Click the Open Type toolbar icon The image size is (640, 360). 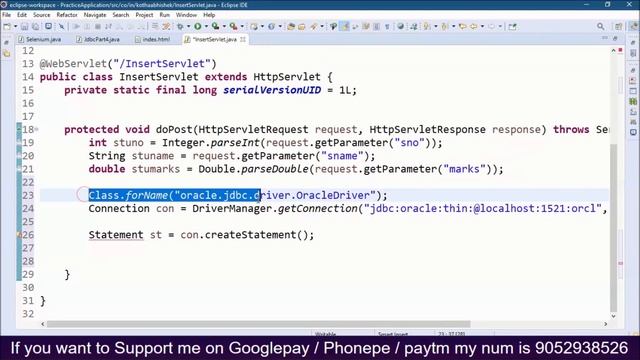pyautogui.click(x=291, y=27)
